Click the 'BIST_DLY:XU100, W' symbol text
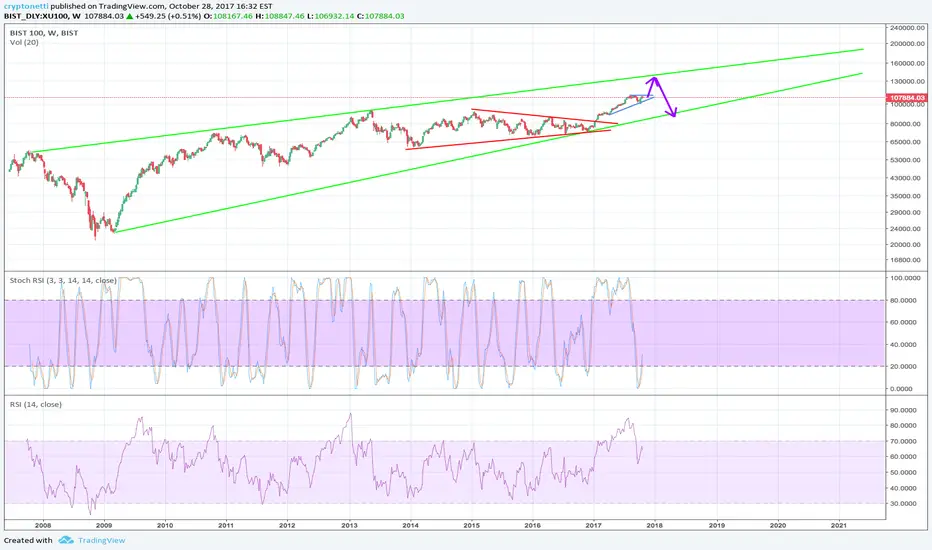The height and width of the screenshot is (550, 932). pos(42,16)
